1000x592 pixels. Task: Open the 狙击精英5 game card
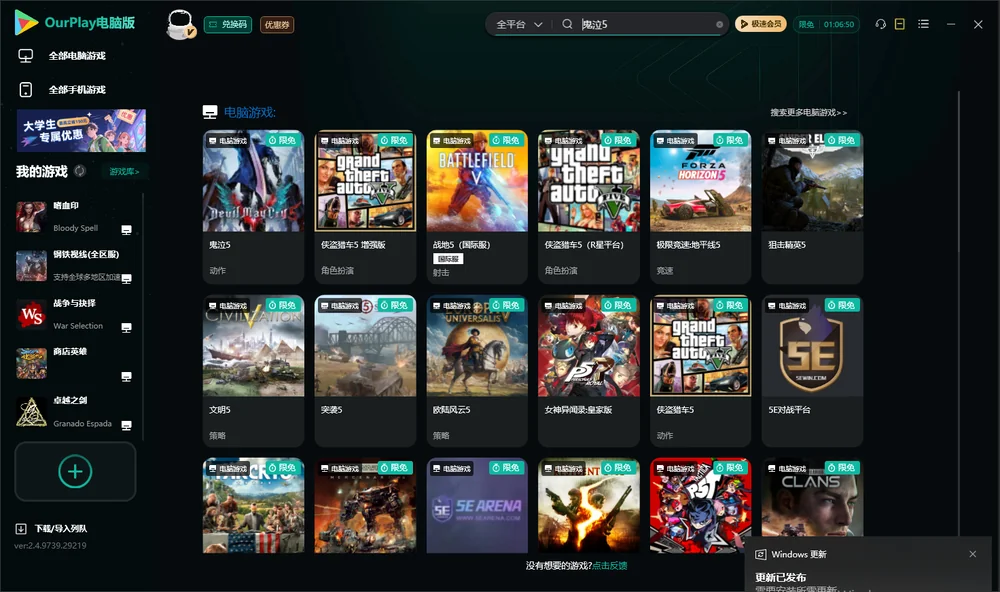pos(812,207)
